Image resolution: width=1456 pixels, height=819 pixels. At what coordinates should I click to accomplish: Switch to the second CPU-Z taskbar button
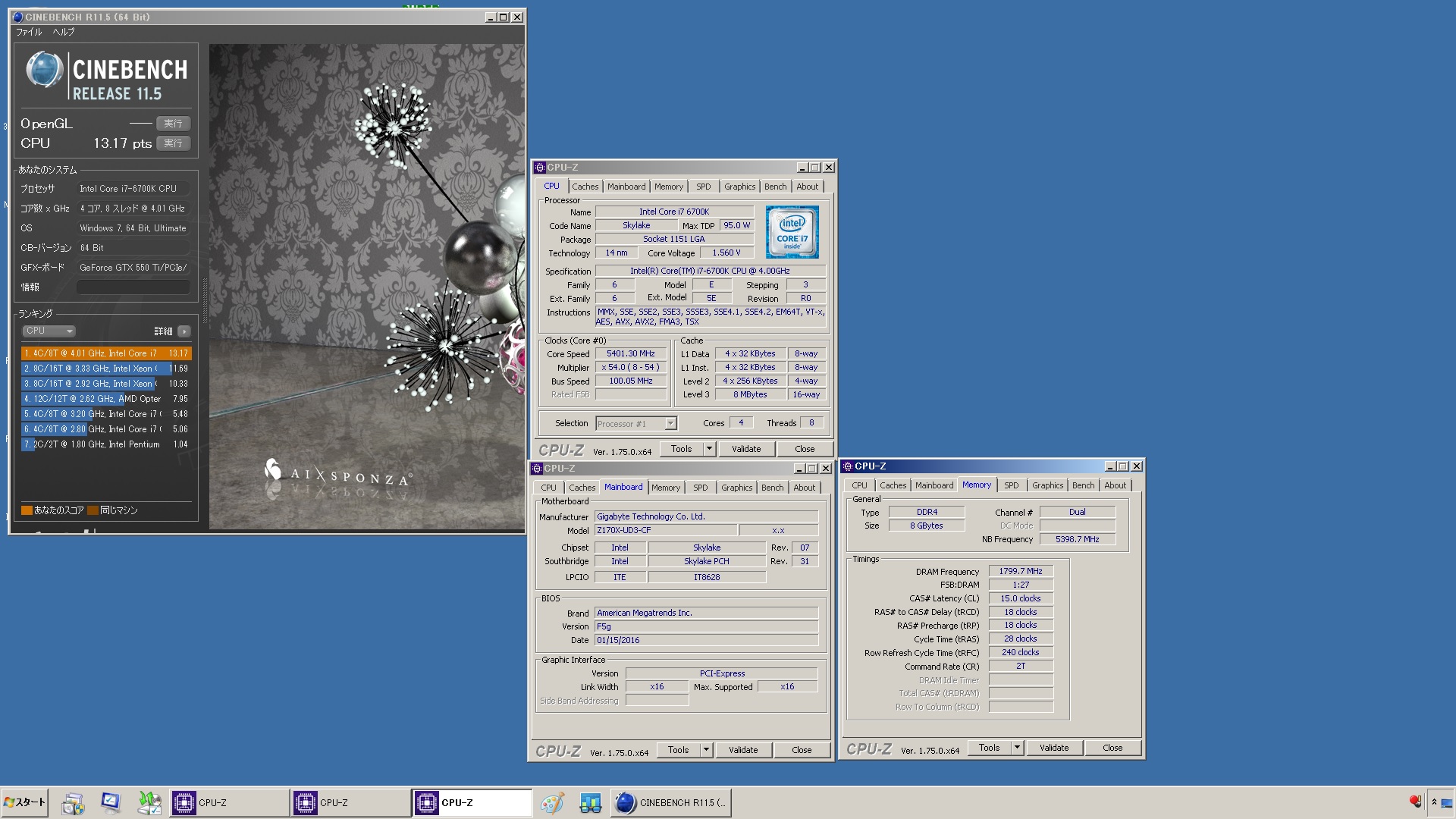click(x=350, y=802)
